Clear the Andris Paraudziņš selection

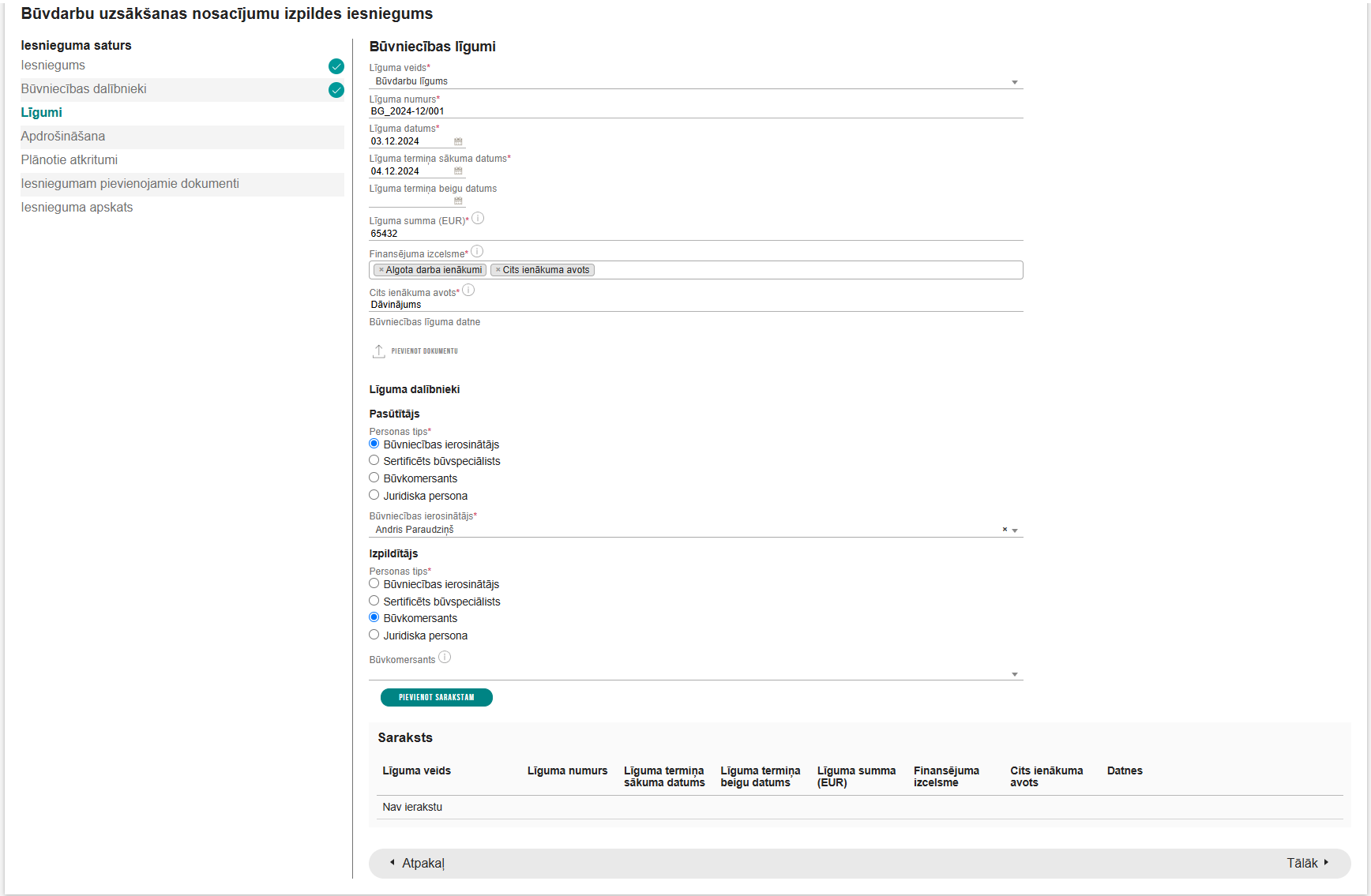pyautogui.click(x=1005, y=530)
